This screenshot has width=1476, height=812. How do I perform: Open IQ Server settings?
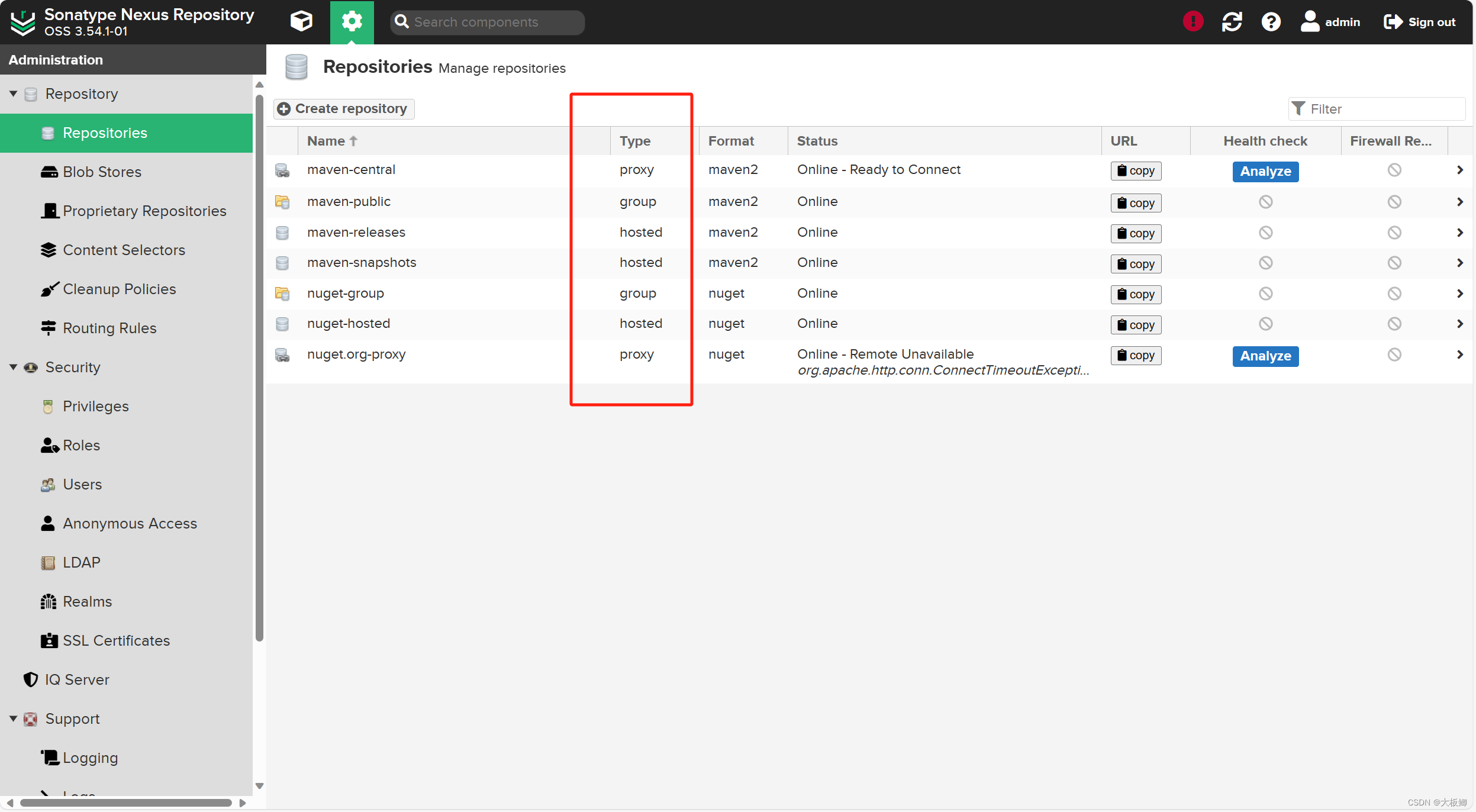click(126, 679)
